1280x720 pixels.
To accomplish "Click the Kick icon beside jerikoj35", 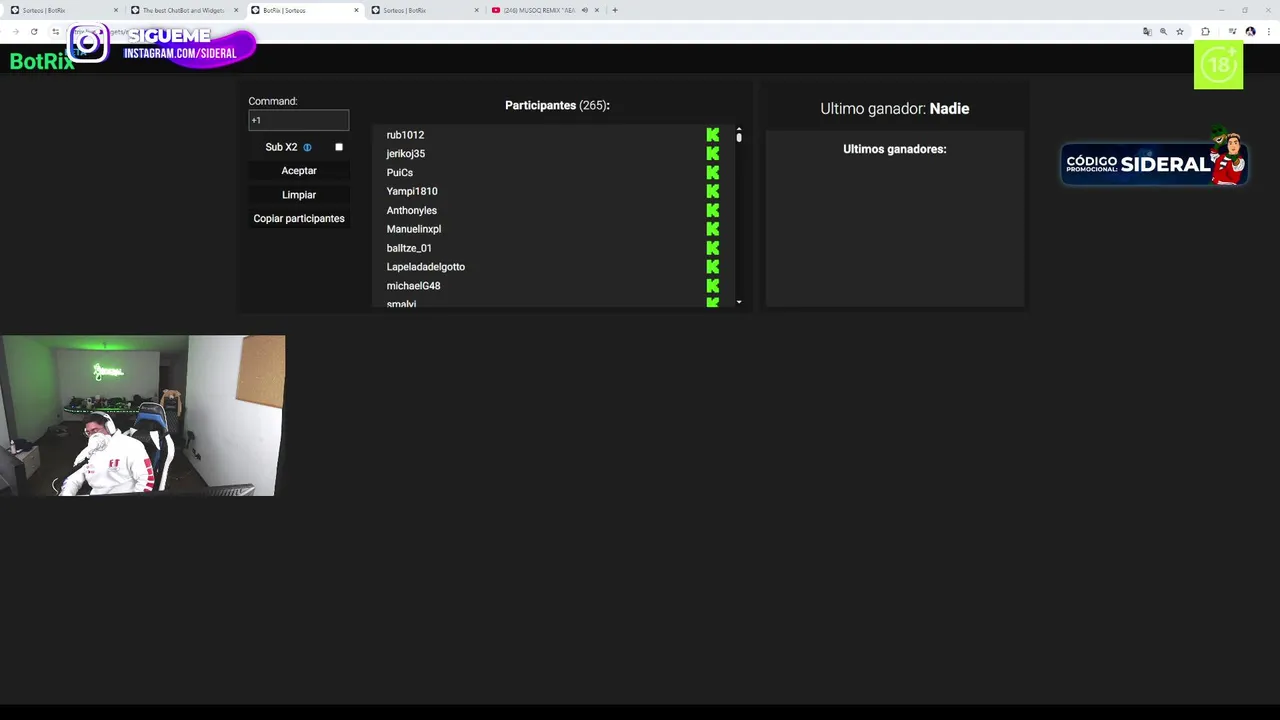I will [x=713, y=154].
